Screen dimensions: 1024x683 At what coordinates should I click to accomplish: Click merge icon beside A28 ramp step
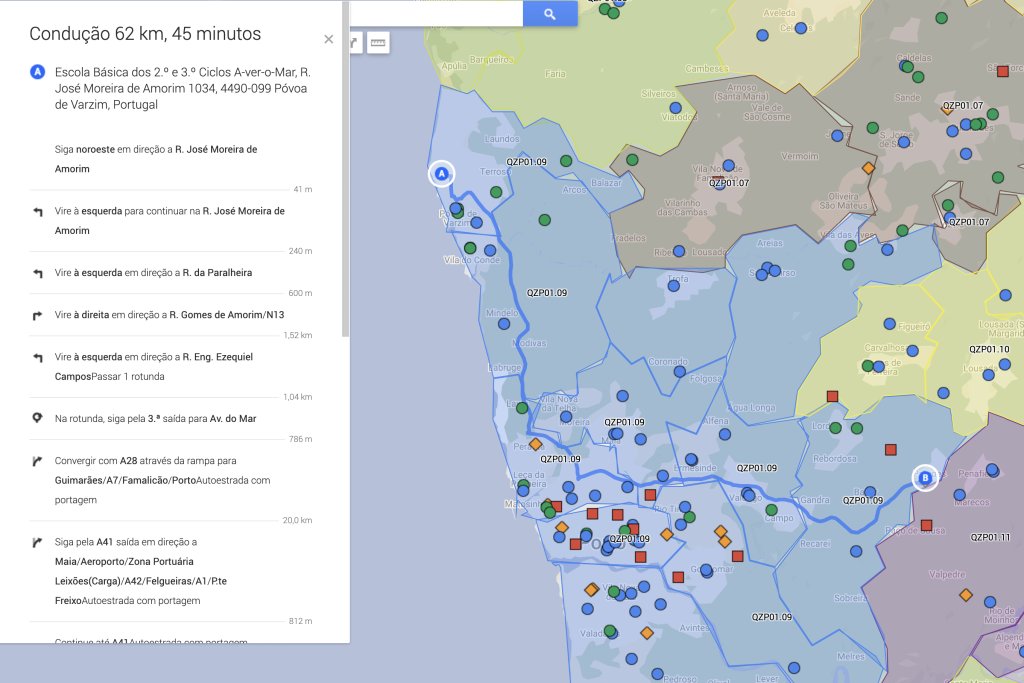click(37, 461)
